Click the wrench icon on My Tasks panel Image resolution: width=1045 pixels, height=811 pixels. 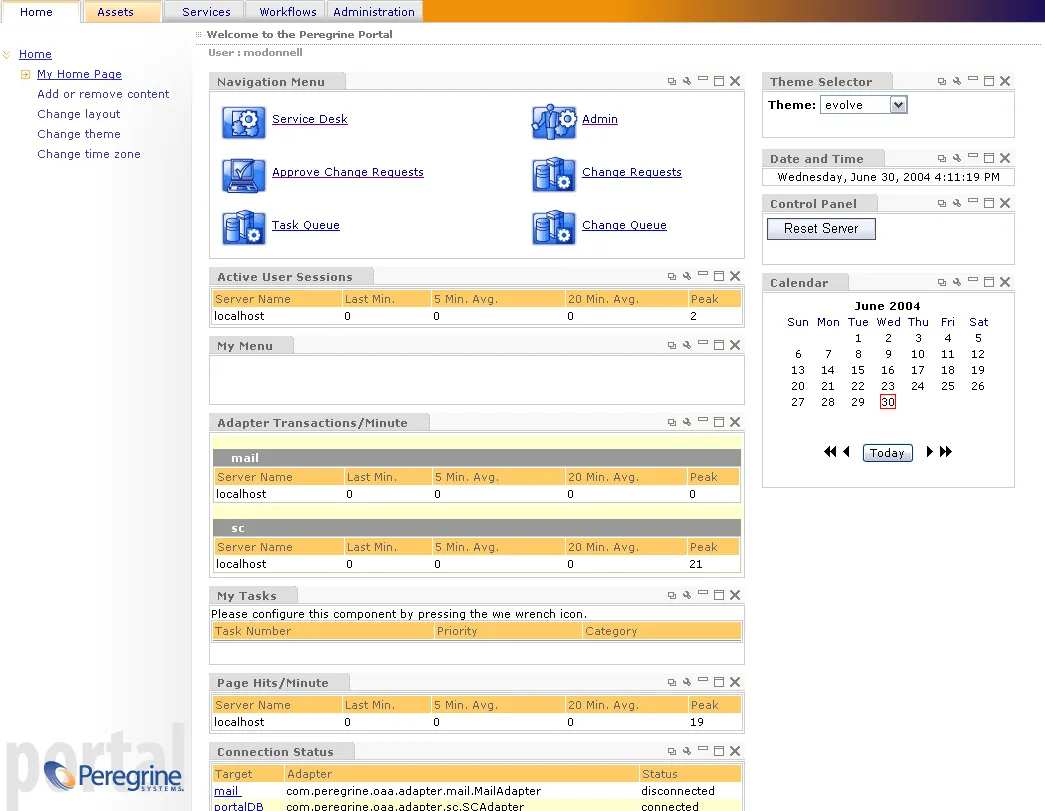687,595
